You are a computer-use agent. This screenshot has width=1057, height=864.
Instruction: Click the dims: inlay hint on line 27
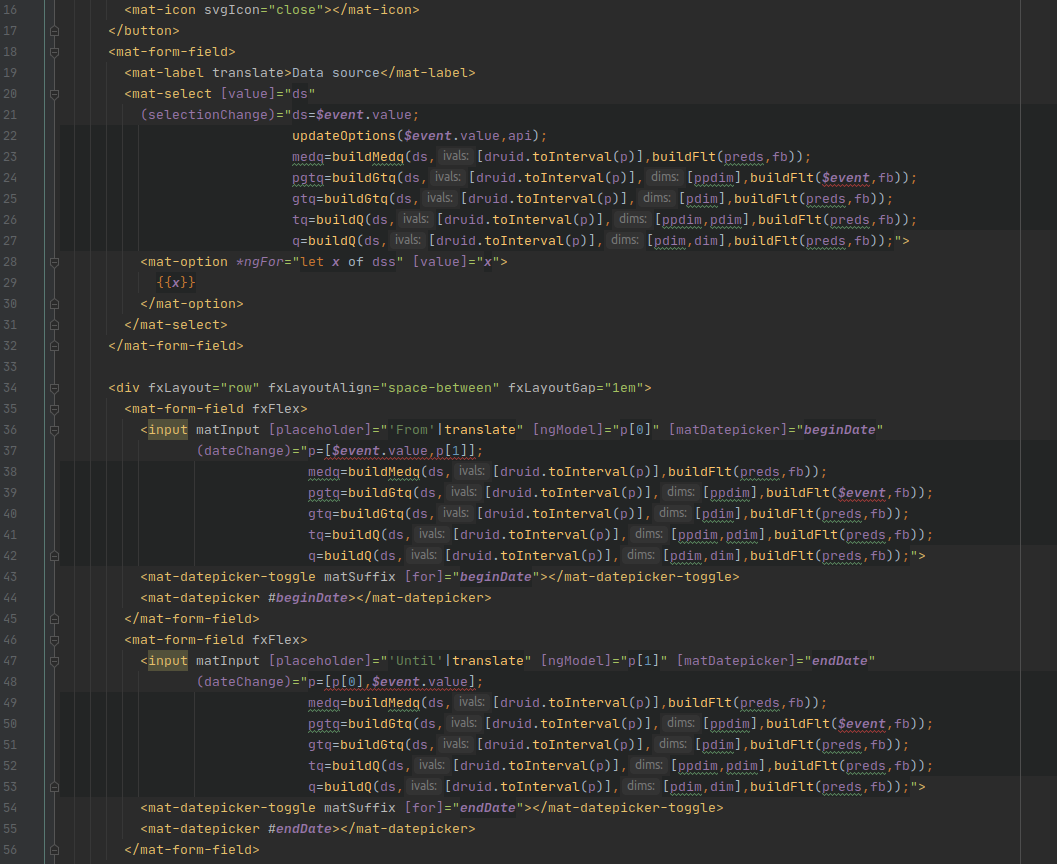[x=625, y=240]
